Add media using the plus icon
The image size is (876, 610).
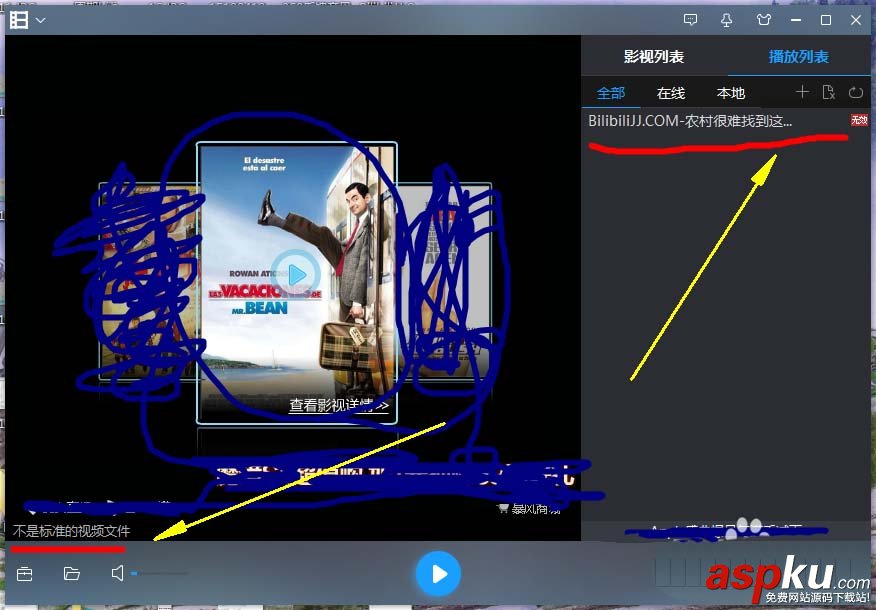click(x=804, y=92)
